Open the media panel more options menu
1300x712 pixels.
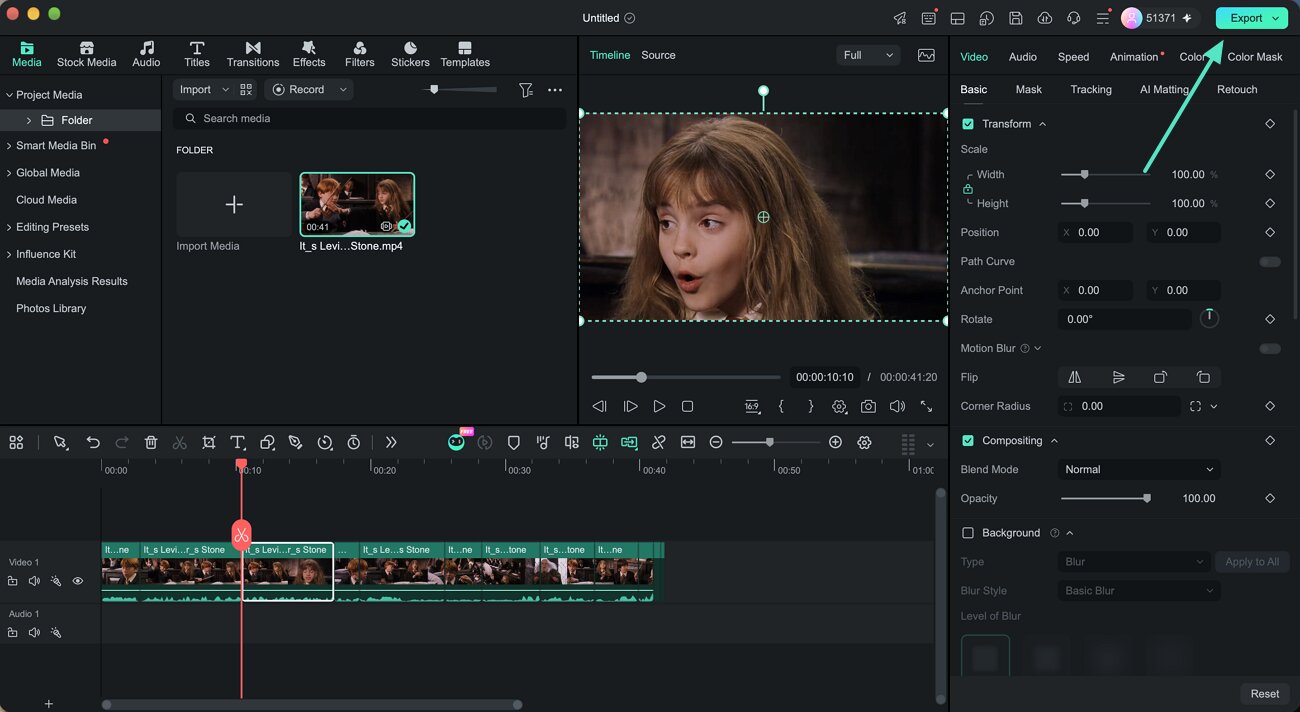coord(555,90)
